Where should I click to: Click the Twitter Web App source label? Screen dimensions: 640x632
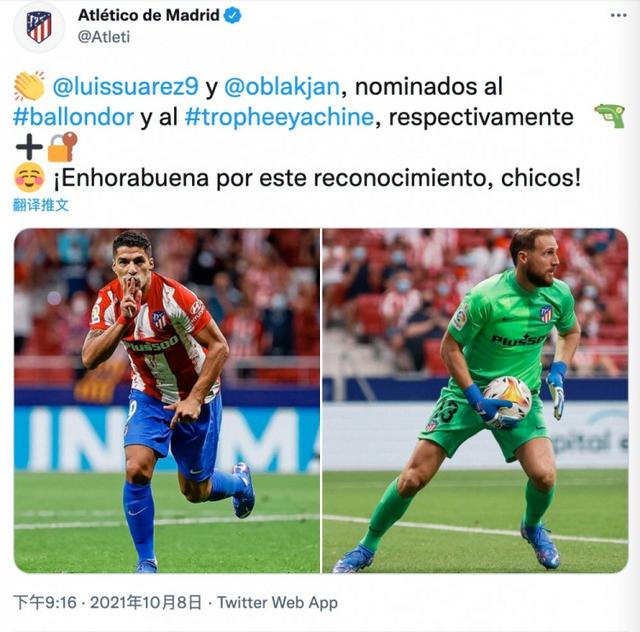[277, 603]
